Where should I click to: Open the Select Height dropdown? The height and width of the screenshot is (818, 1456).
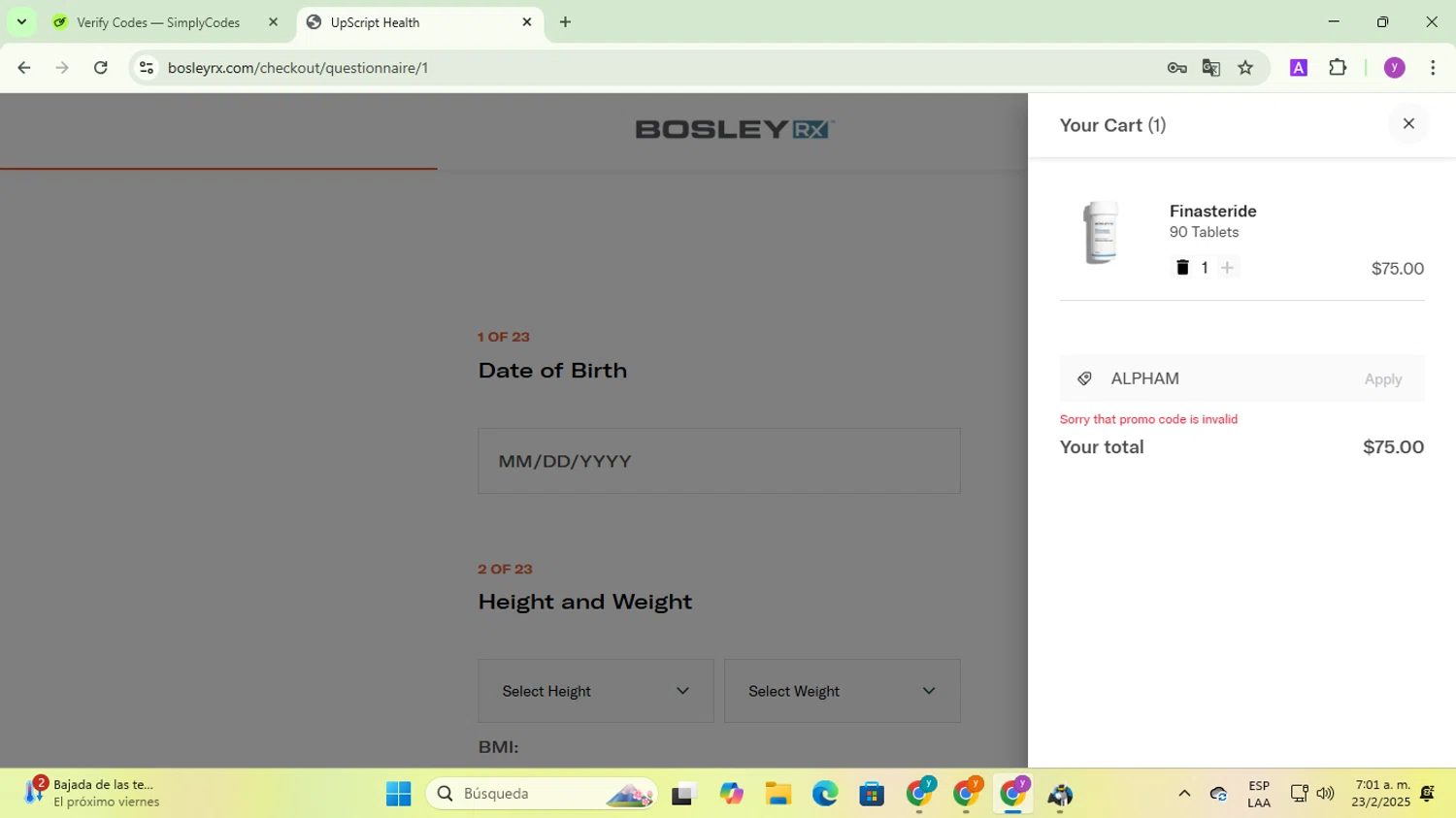coord(596,691)
